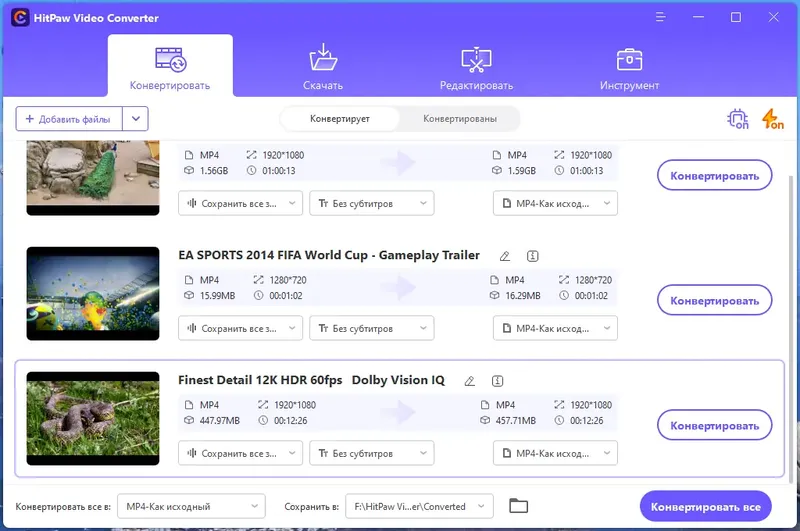Click the 447.97MB source size value
800x531 pixels.
pos(220,421)
